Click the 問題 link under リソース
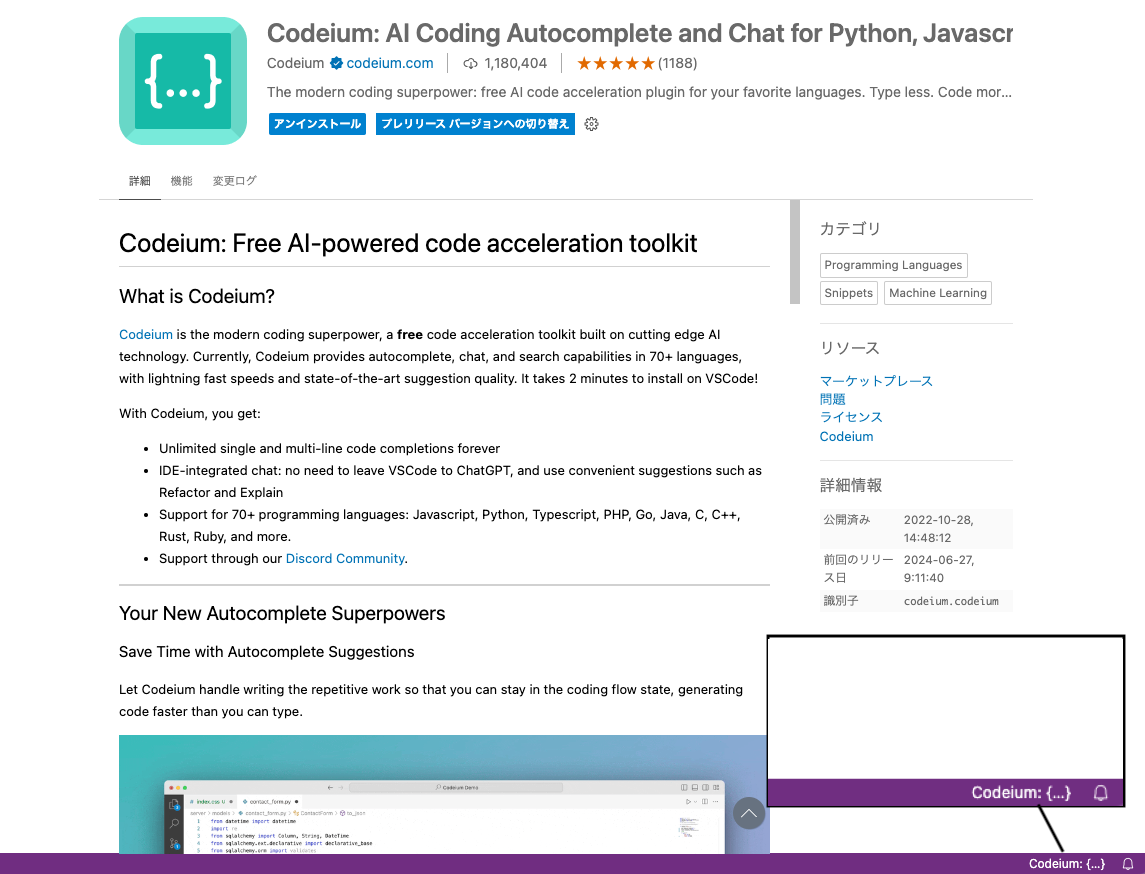 [x=832, y=399]
